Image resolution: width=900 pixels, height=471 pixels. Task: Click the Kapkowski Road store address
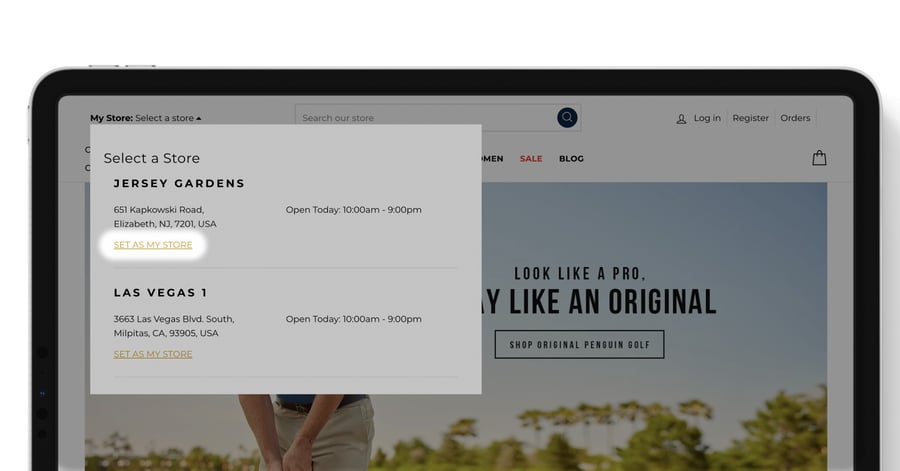(165, 217)
